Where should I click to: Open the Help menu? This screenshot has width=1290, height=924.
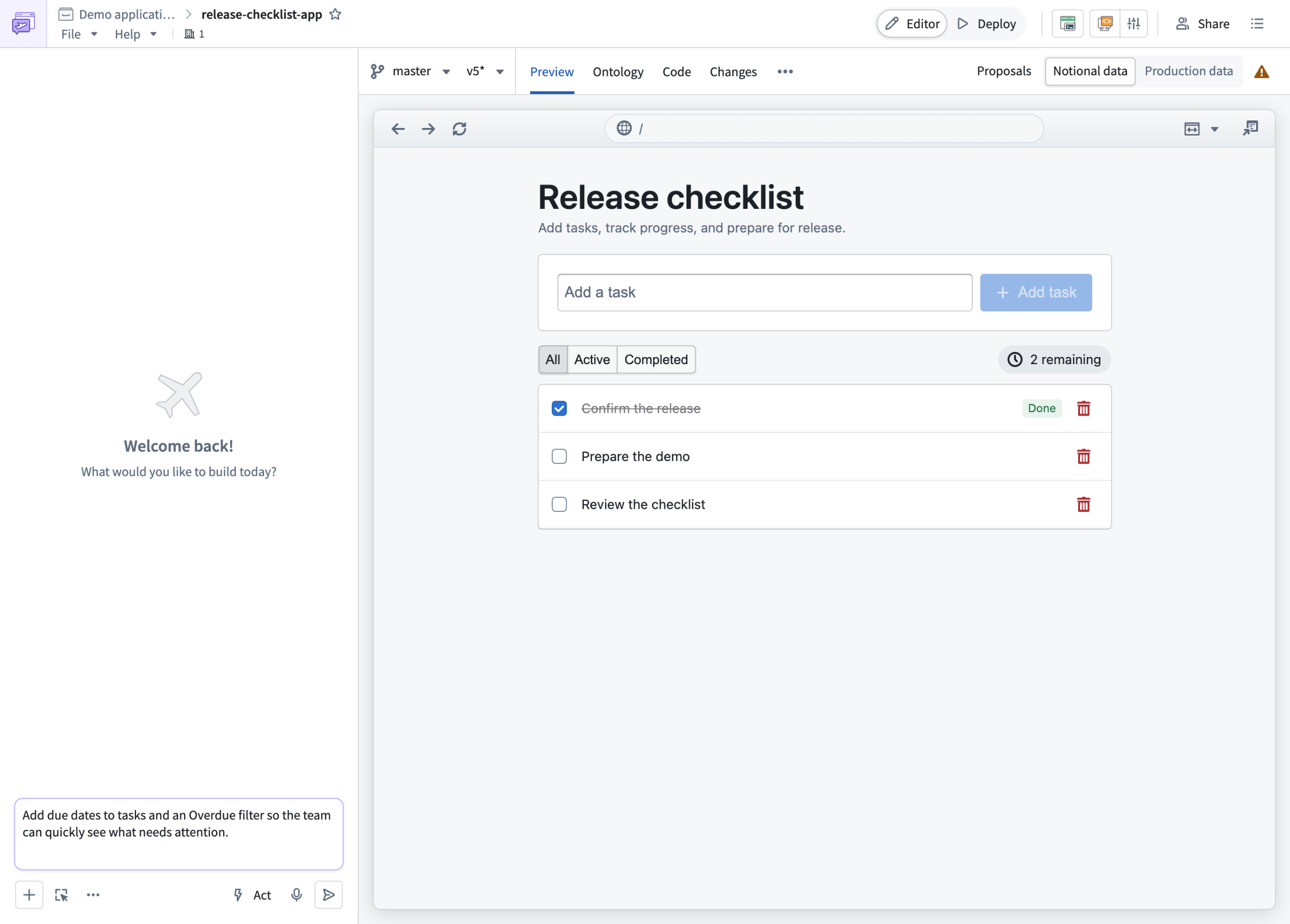136,34
